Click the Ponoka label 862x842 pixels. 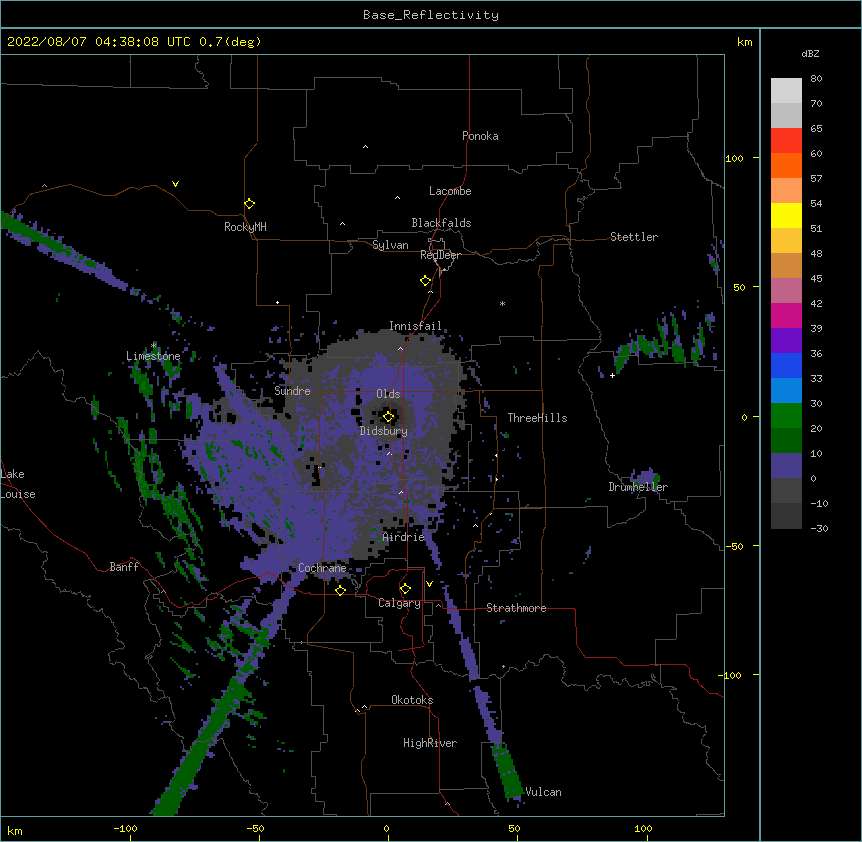(x=480, y=136)
